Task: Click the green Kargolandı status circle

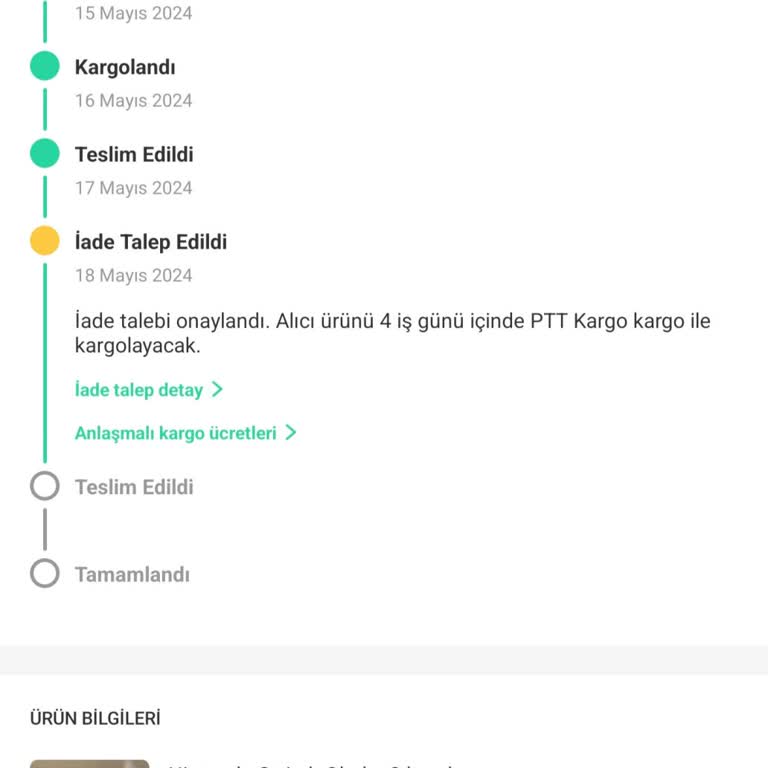Action: pyautogui.click(x=45, y=67)
